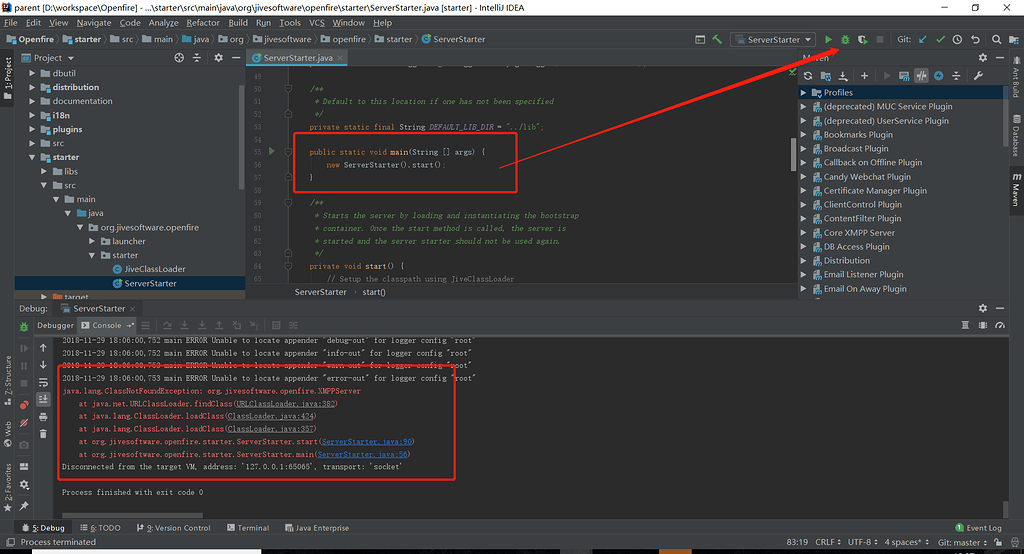Screen dimensions: 1024x554
Task: Select ServerStarter.java editor tab
Action: 298,57
